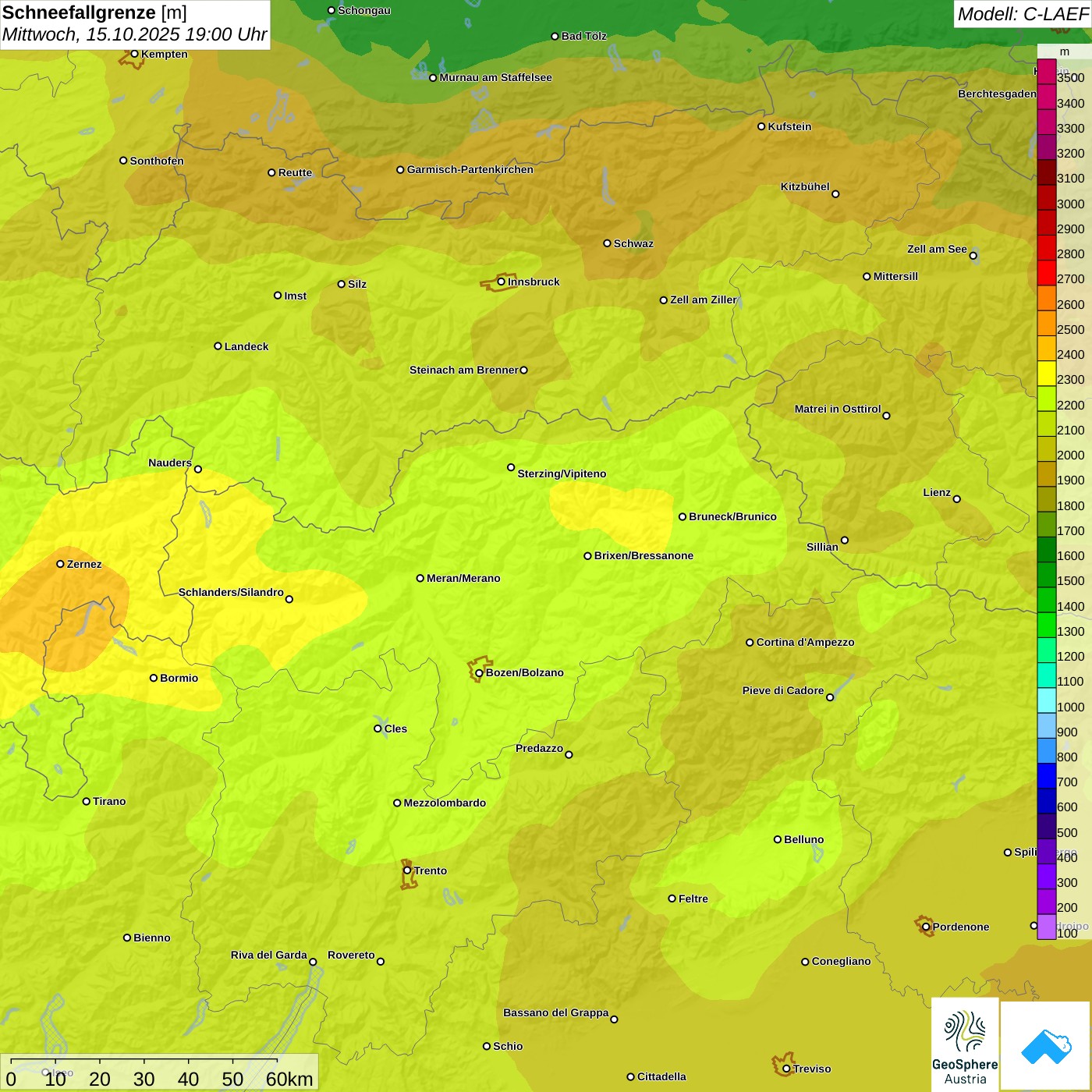The width and height of the screenshot is (1092, 1092).
Task: Click the '60km' scale bar label
Action: click(289, 1079)
